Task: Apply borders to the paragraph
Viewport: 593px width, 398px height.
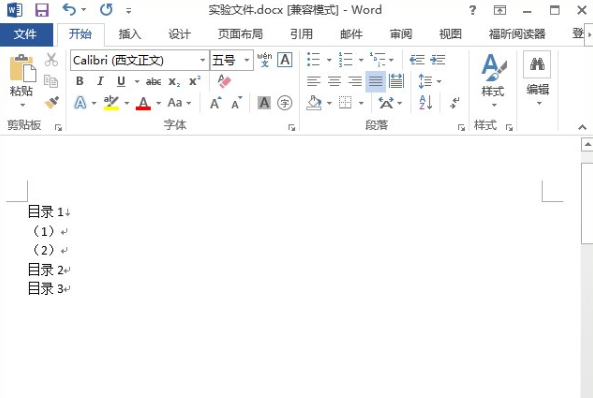Action: 345,103
